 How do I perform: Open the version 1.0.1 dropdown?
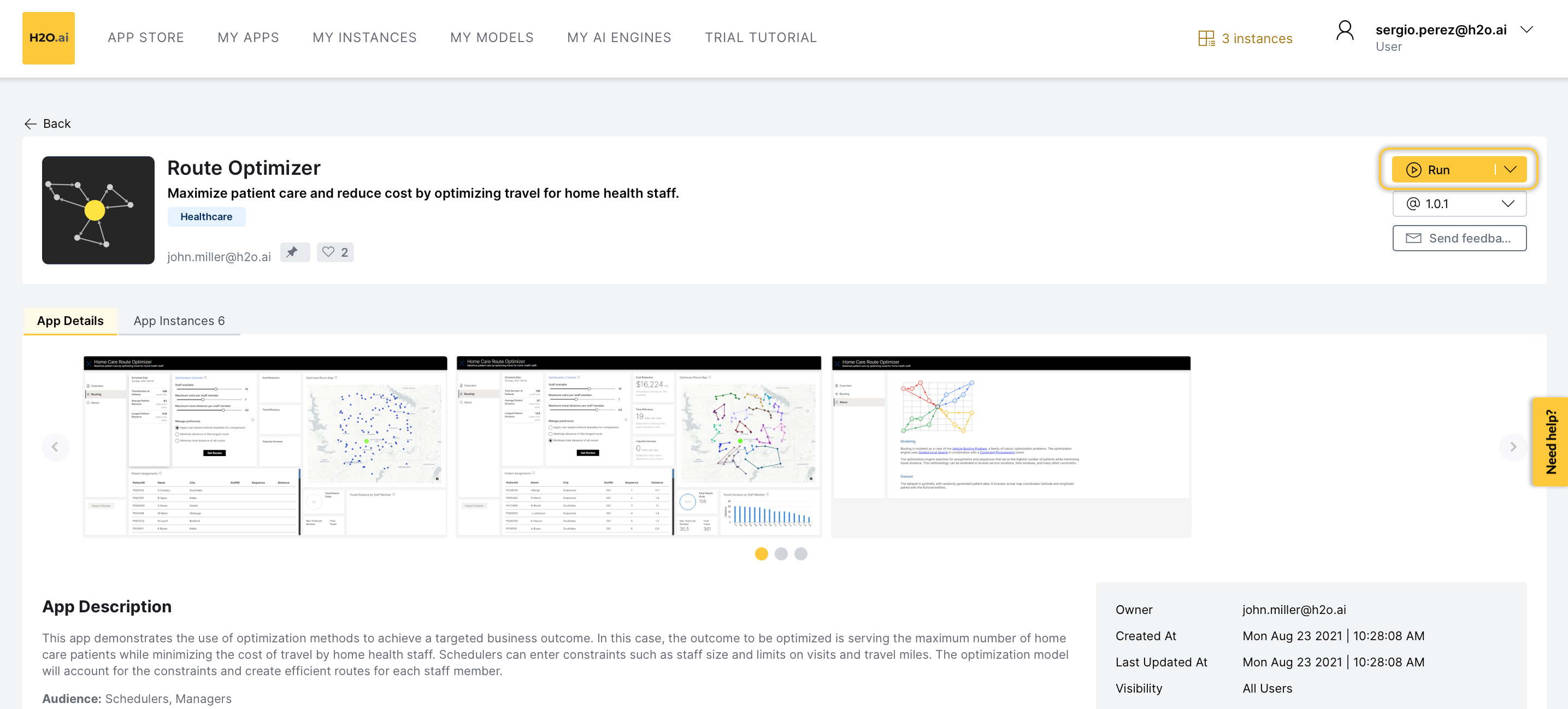[x=1459, y=204]
